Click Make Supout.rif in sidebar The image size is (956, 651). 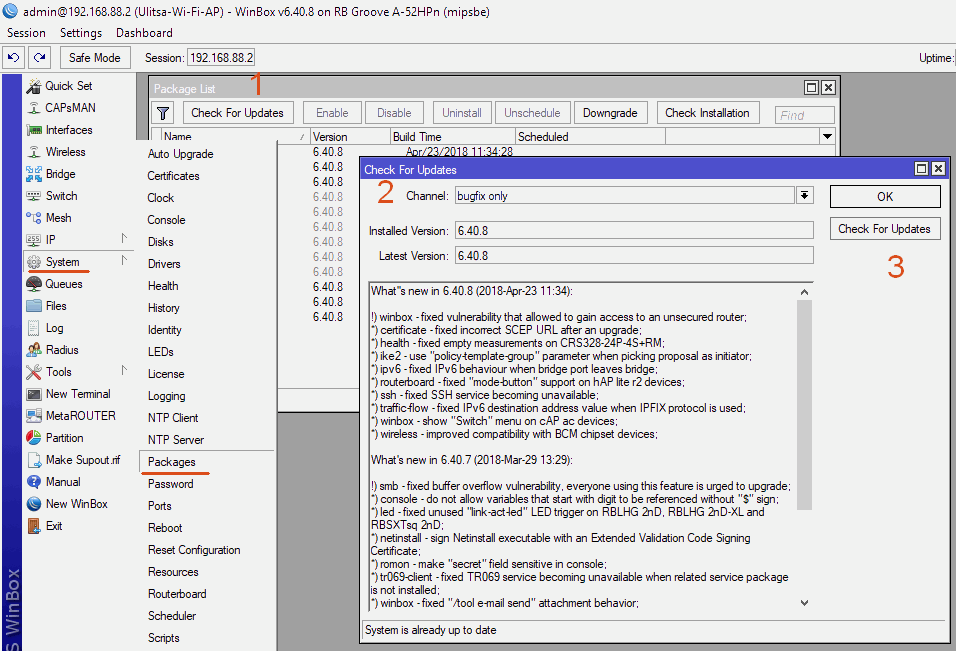coord(82,460)
